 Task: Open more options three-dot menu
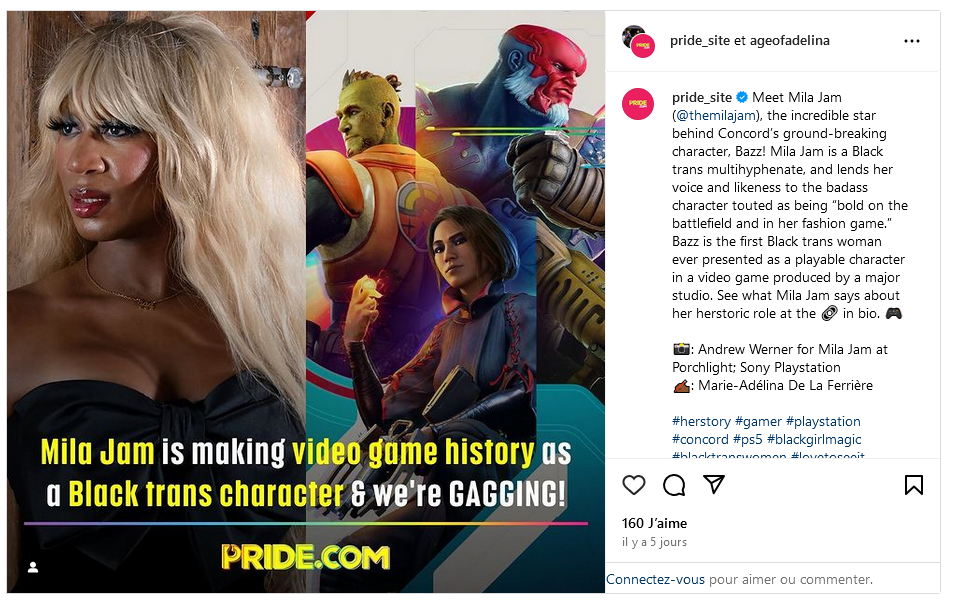pos(911,41)
